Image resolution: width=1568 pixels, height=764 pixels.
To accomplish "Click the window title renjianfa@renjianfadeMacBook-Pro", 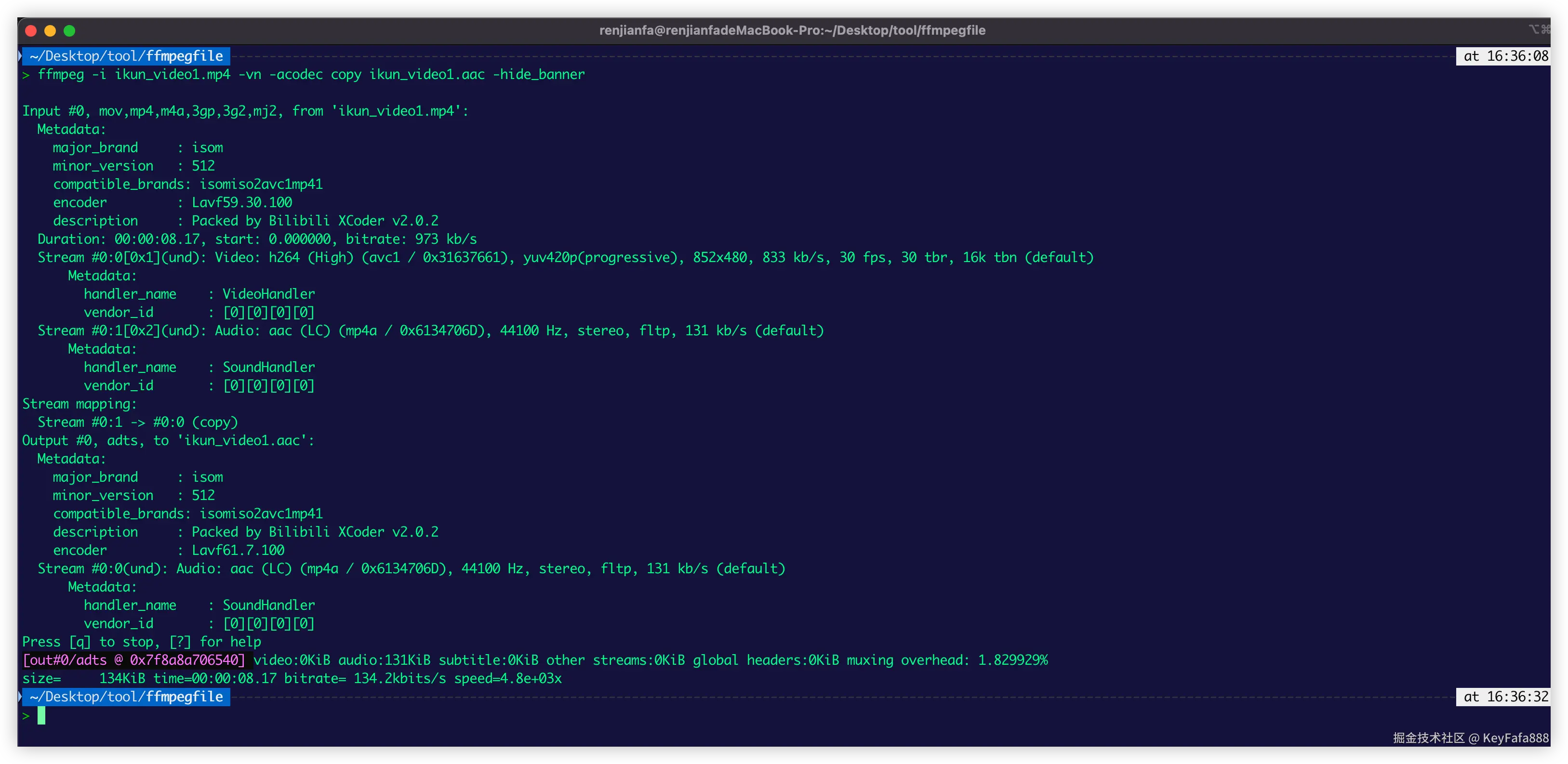I will point(792,30).
